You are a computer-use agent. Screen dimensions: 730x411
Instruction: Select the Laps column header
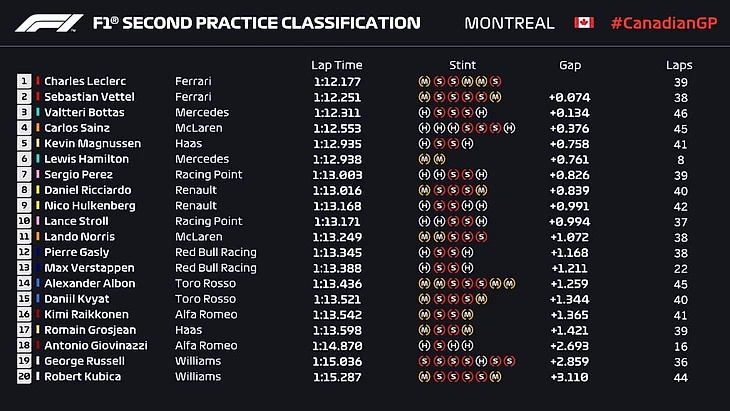tap(679, 65)
